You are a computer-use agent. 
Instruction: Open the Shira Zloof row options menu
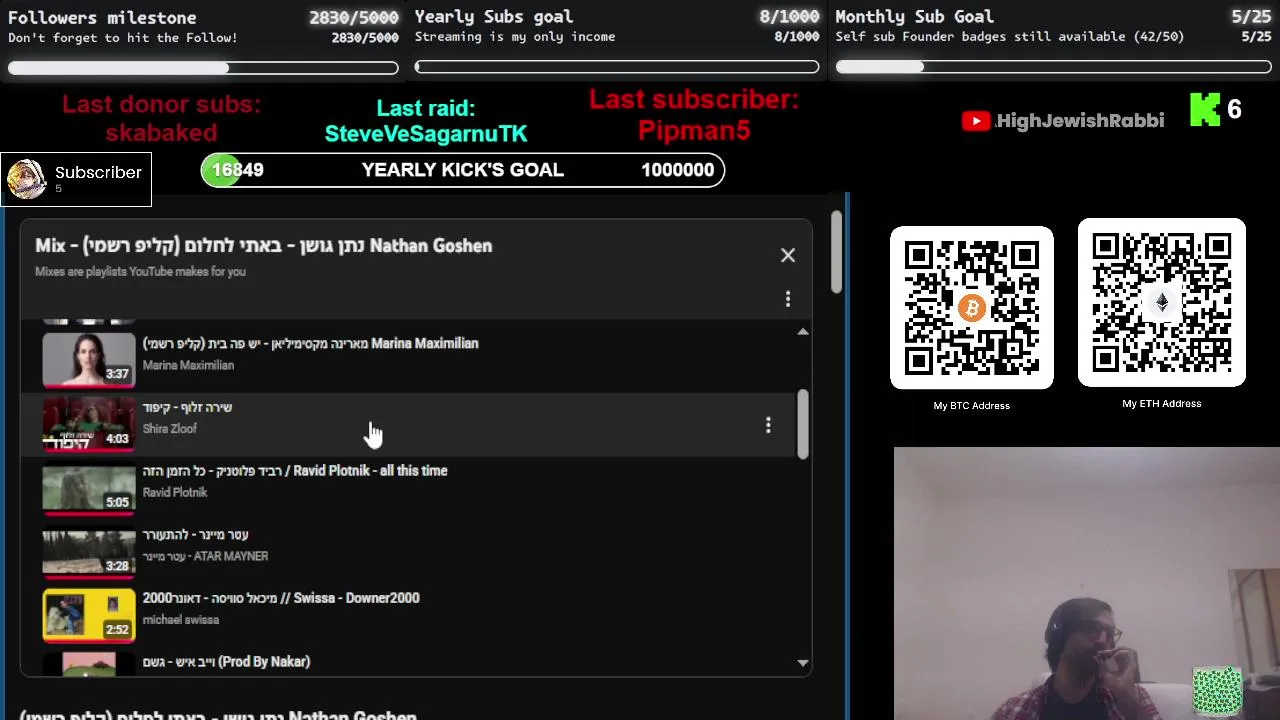tap(768, 425)
